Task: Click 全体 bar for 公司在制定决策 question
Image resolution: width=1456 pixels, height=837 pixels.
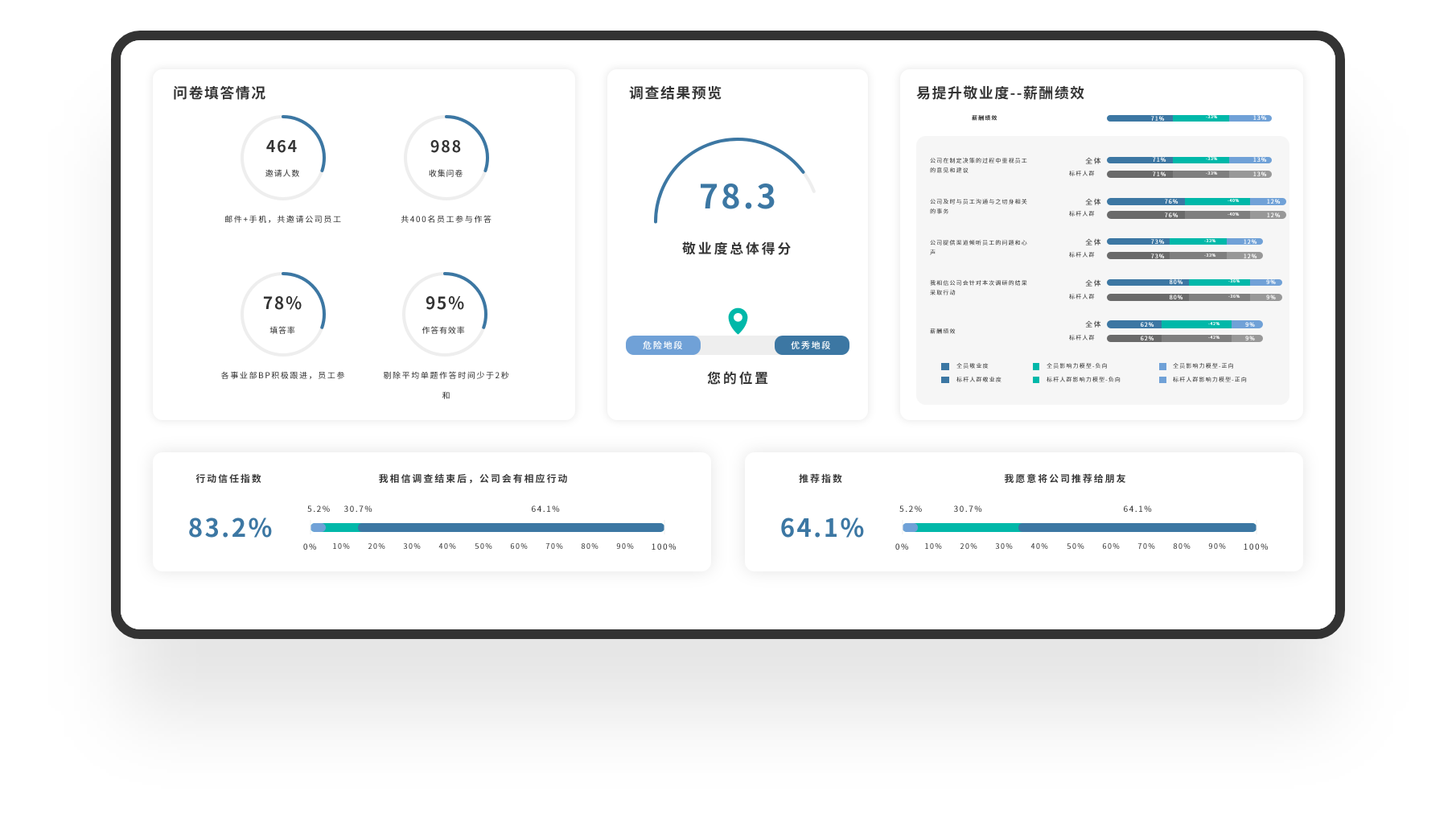Action: pos(1189,160)
